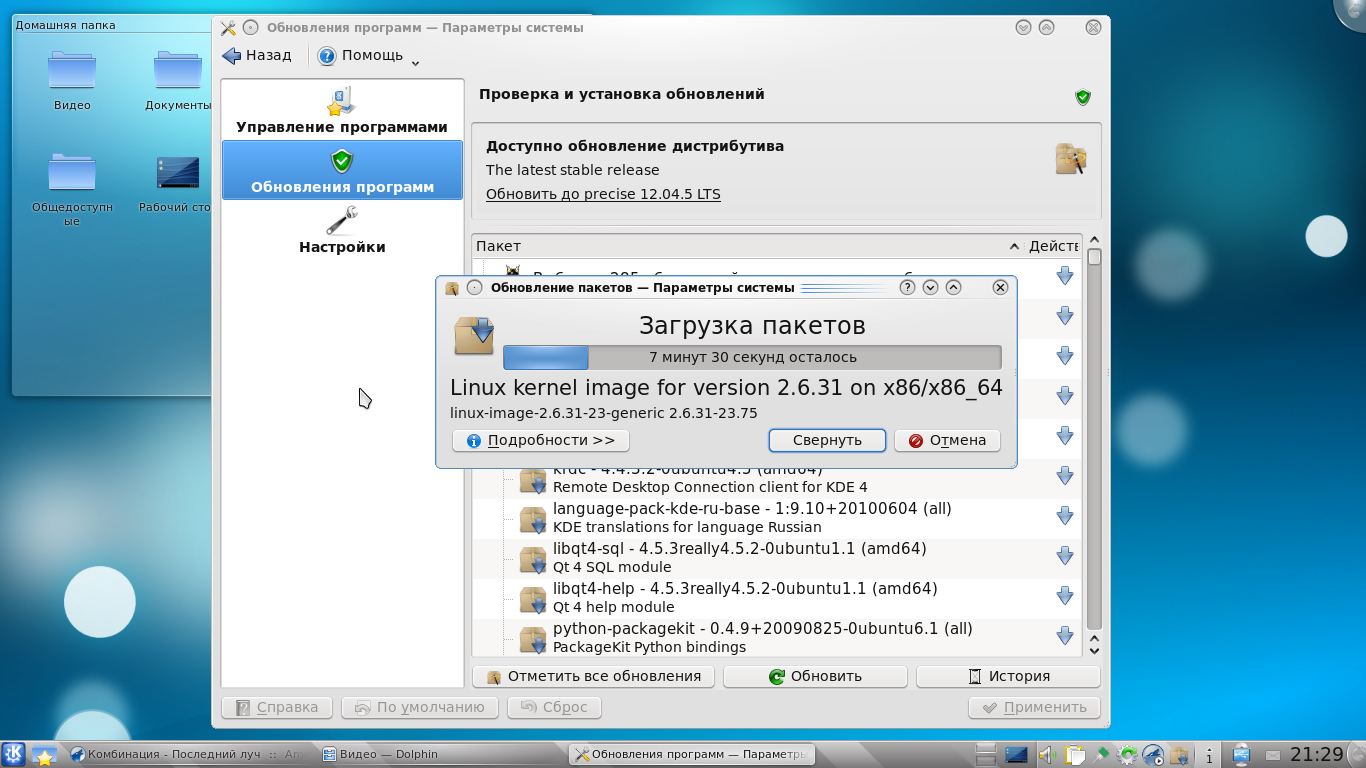The width and height of the screenshot is (1366, 768).
Task: Click the scrollbar down arrow in the package list
Action: (1094, 650)
